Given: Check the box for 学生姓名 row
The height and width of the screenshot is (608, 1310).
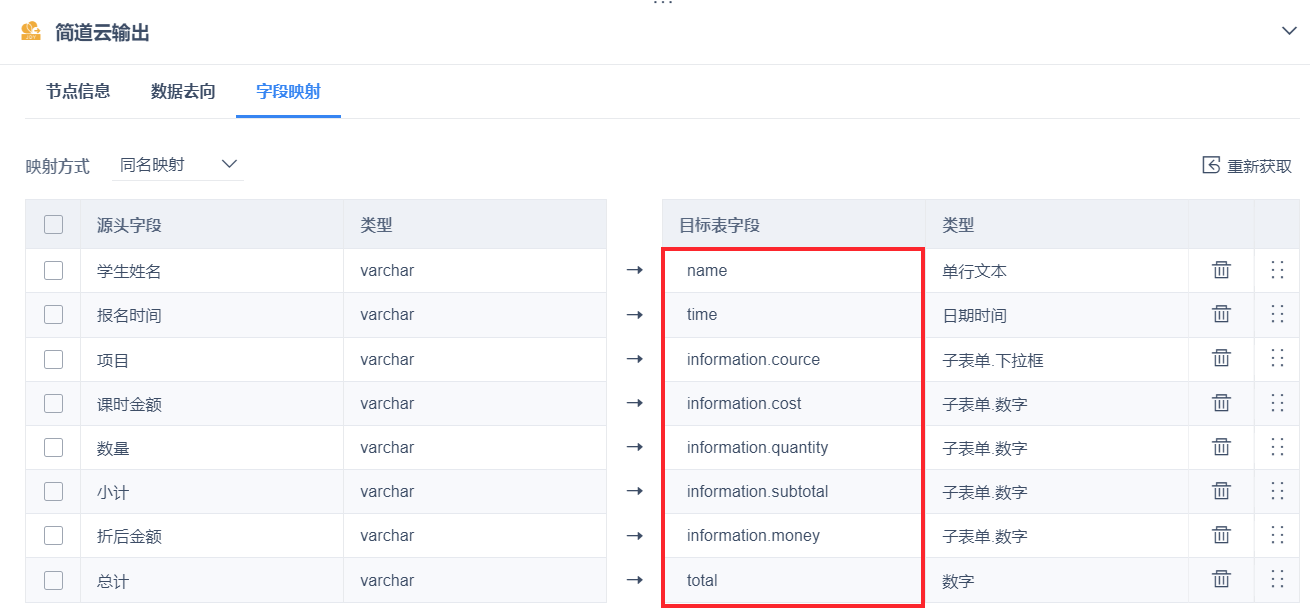Looking at the screenshot, I should pyautogui.click(x=53, y=270).
